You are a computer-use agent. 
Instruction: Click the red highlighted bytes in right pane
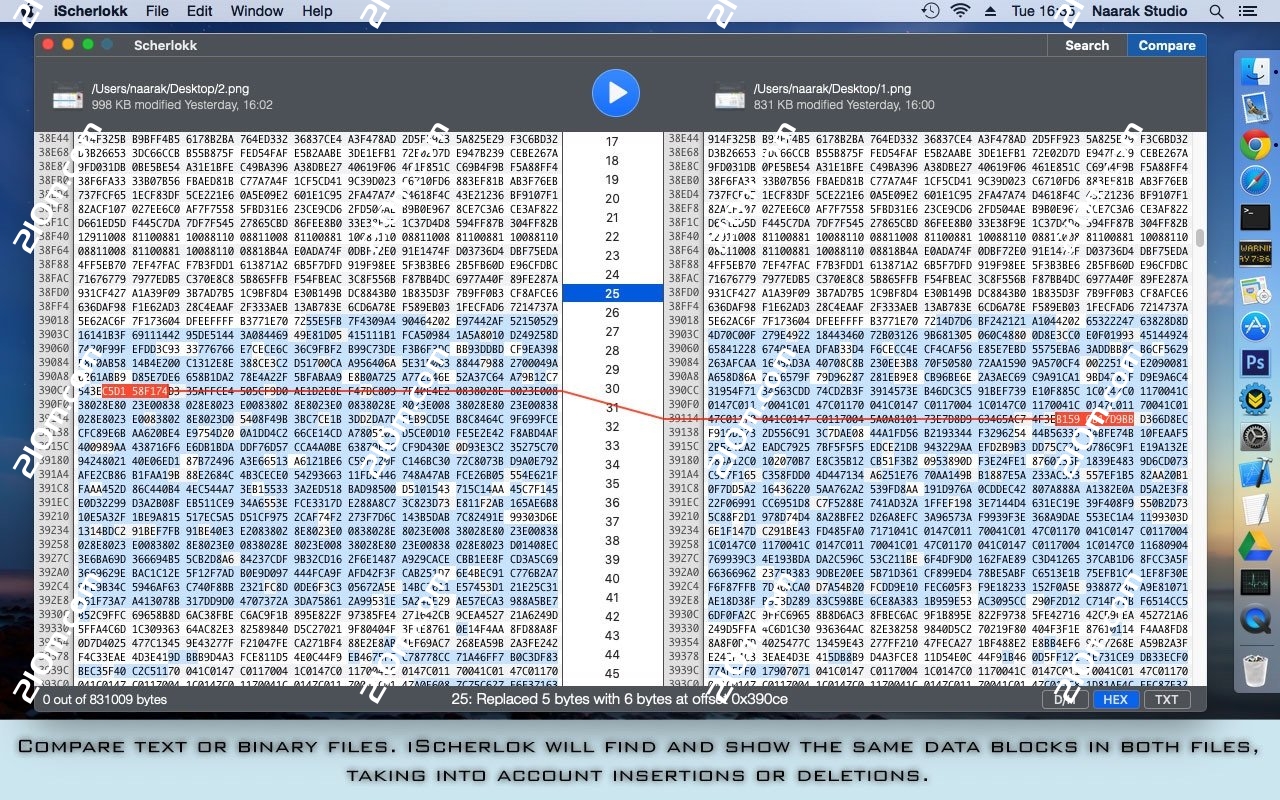point(1093,417)
